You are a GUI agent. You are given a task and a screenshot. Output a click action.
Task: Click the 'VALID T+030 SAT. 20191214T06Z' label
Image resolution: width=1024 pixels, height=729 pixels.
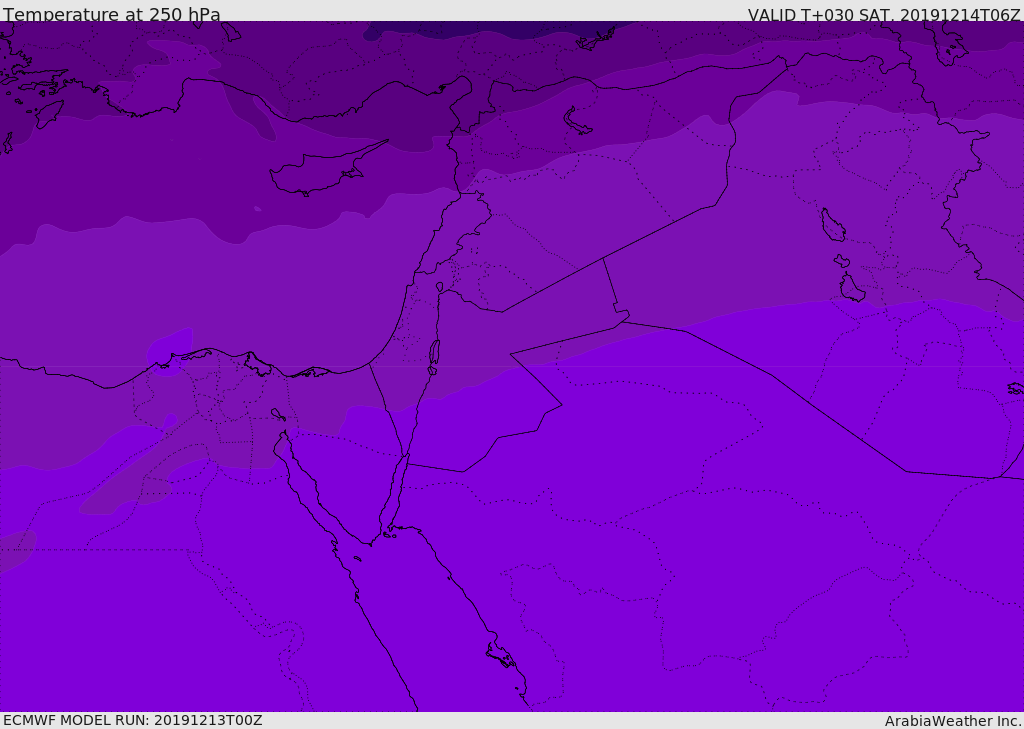coord(884,15)
